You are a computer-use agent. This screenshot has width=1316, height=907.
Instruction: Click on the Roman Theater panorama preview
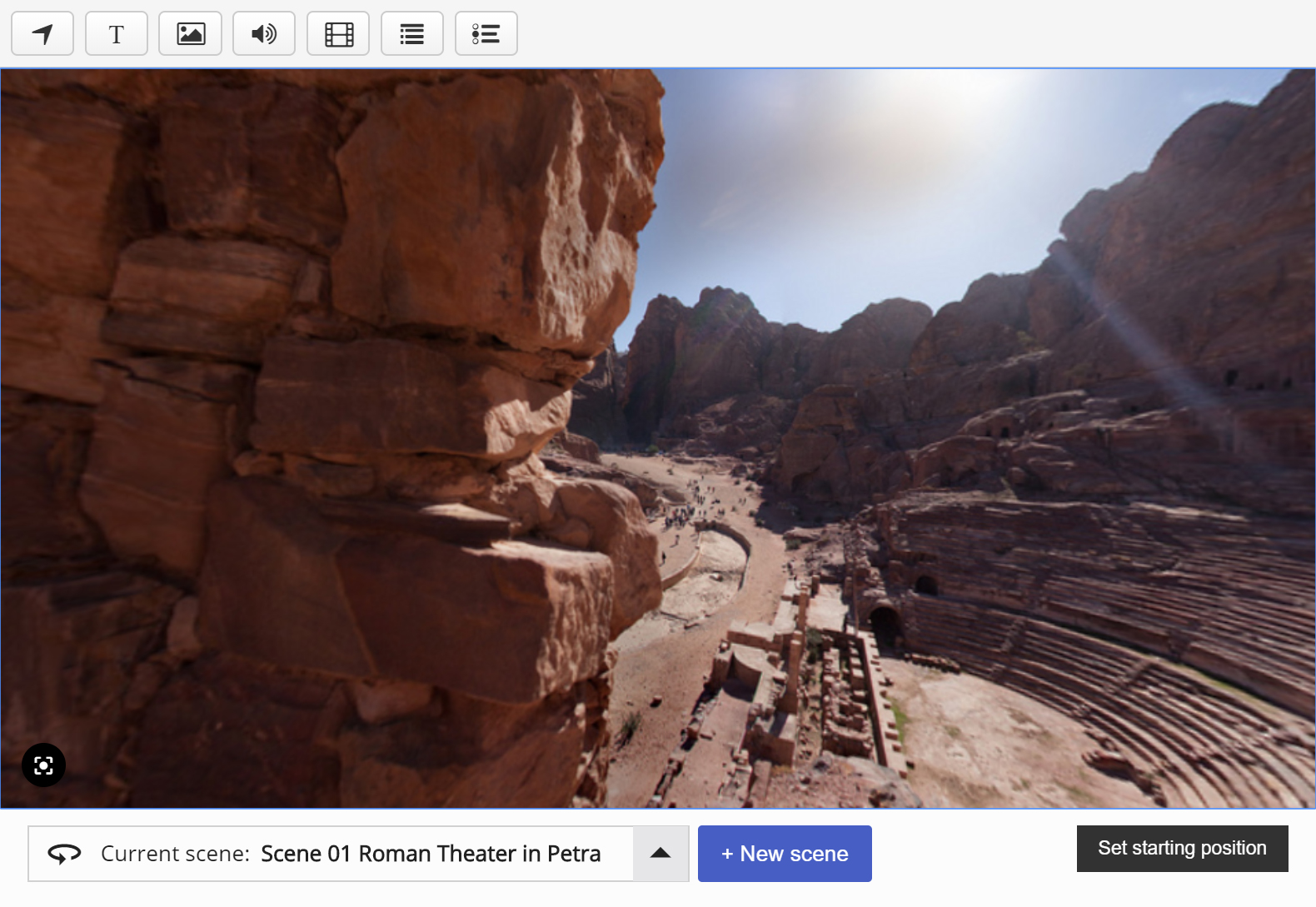click(x=658, y=438)
